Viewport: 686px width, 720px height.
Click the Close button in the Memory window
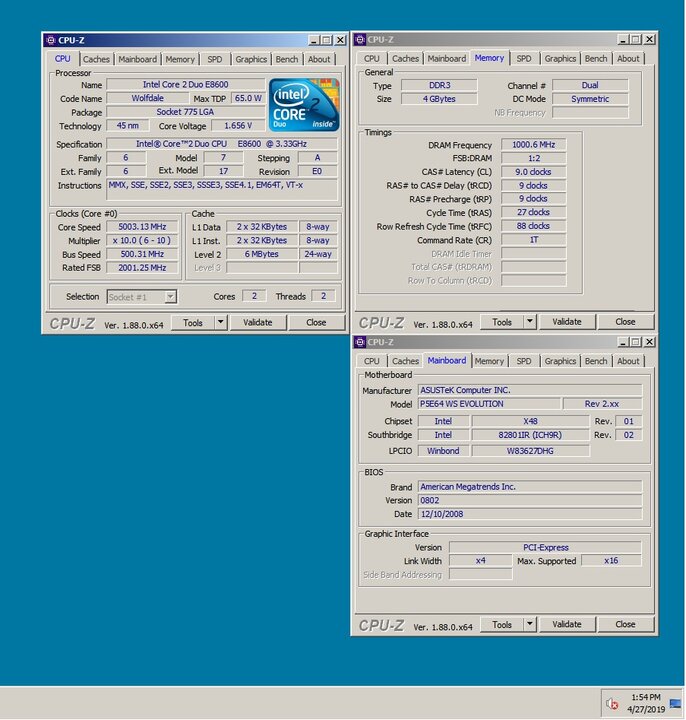[x=625, y=322]
